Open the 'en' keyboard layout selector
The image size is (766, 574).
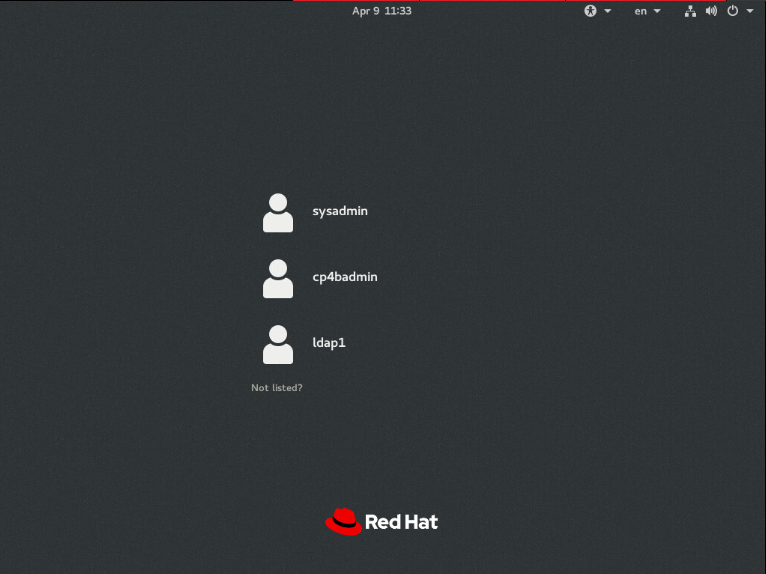[x=640, y=11]
